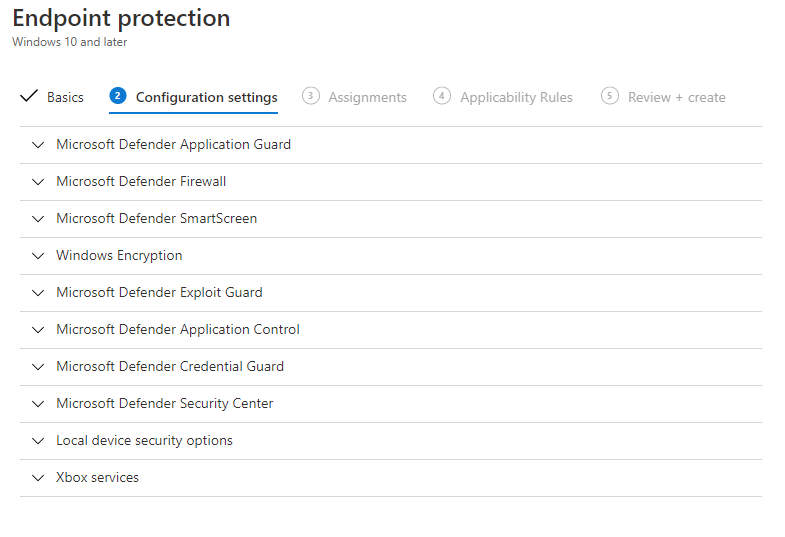Expand the Microsoft Defender Exploit Guard chevron

(38, 292)
